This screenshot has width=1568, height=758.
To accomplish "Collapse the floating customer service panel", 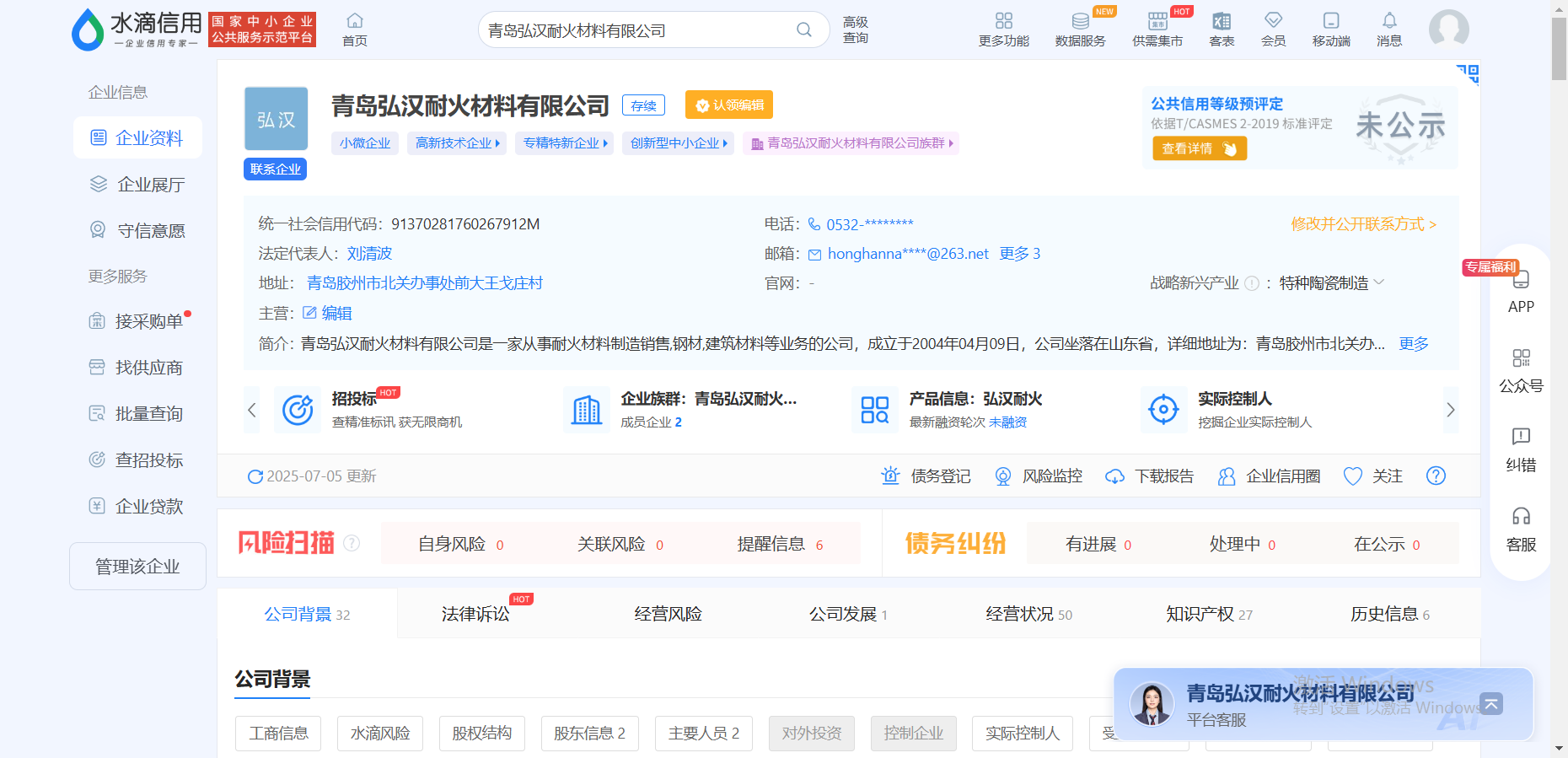I will [1491, 703].
